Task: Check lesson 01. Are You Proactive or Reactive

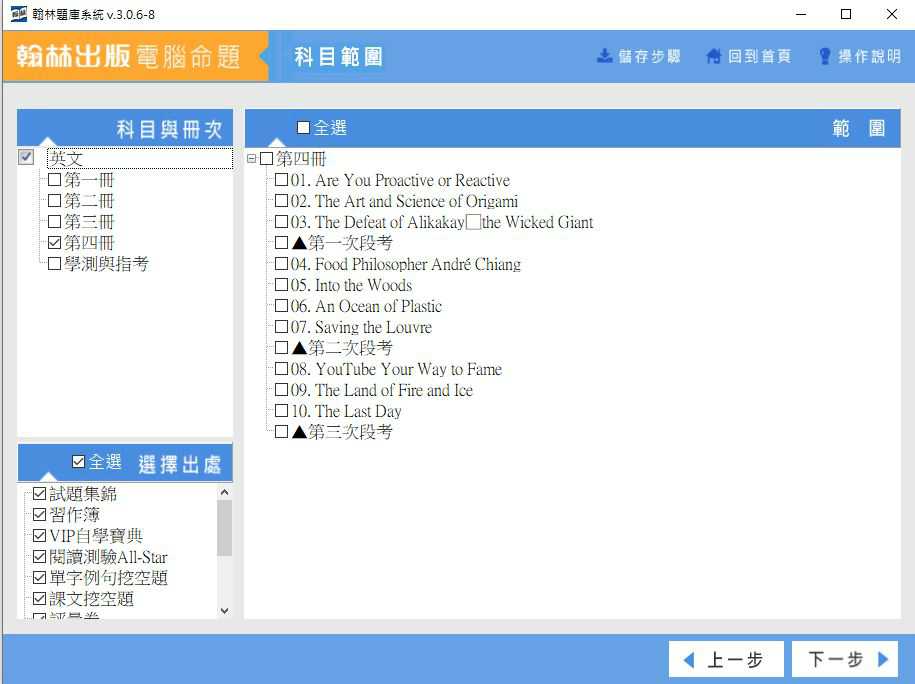Action: click(281, 180)
